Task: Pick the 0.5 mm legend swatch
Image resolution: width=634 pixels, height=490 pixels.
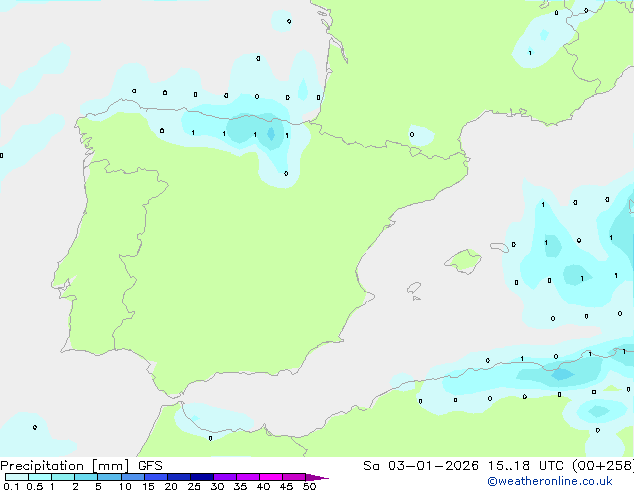Action: coord(40,477)
